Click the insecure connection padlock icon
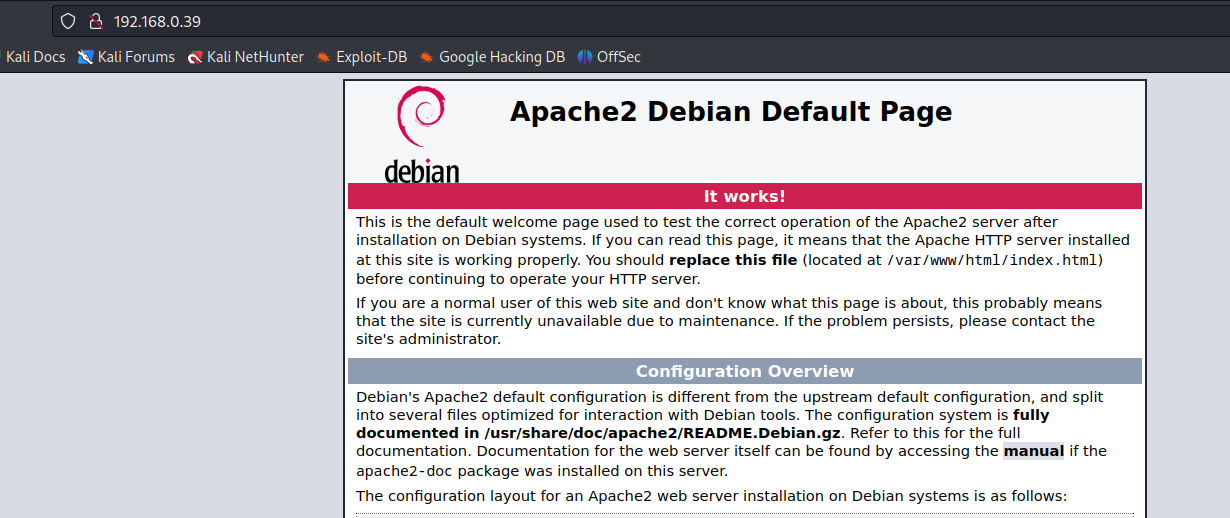Viewport: 1230px width, 518px height. coord(96,21)
